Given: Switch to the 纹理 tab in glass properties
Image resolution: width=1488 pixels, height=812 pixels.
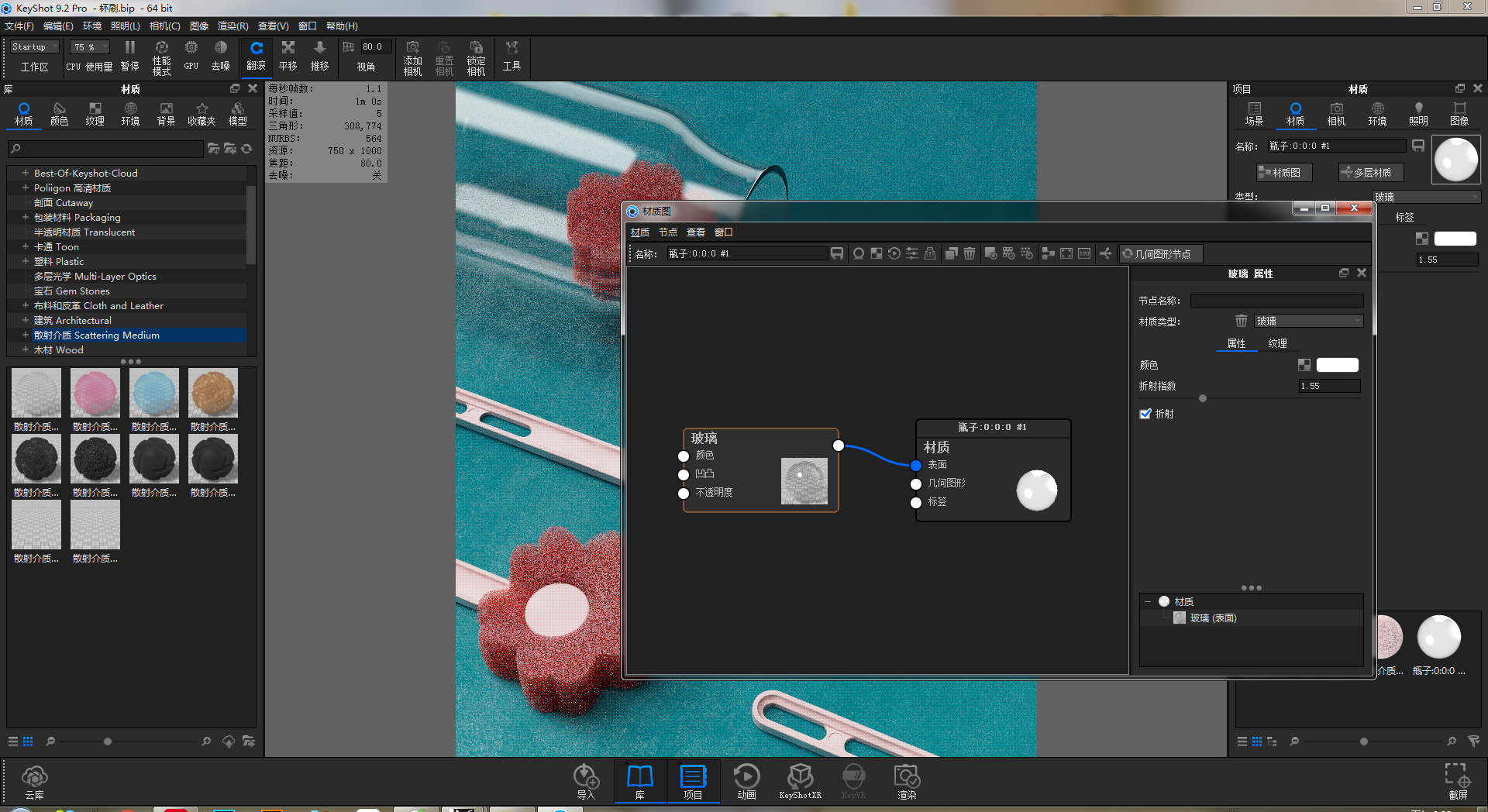Looking at the screenshot, I should point(1277,343).
